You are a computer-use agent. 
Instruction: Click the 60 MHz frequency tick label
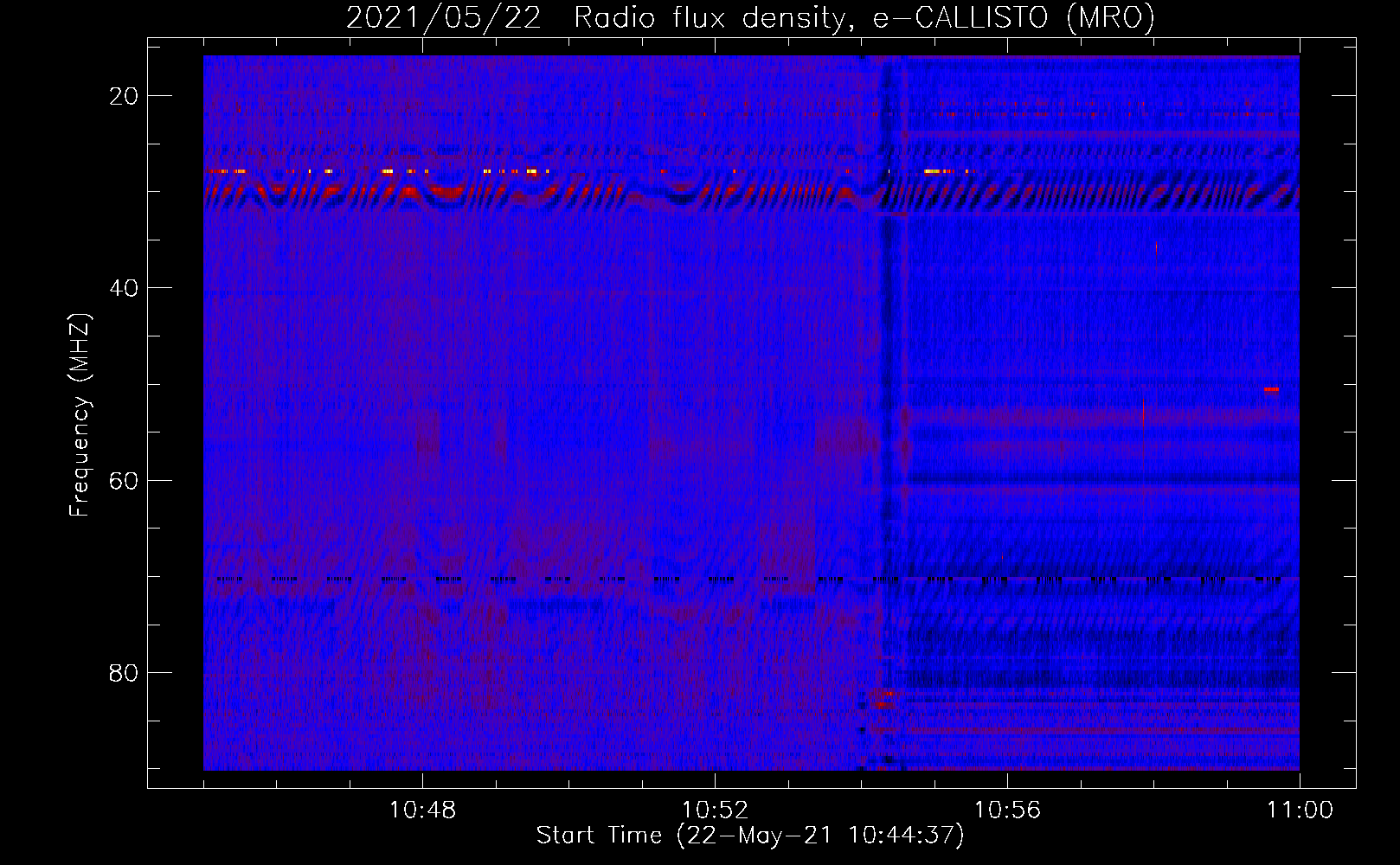124,480
